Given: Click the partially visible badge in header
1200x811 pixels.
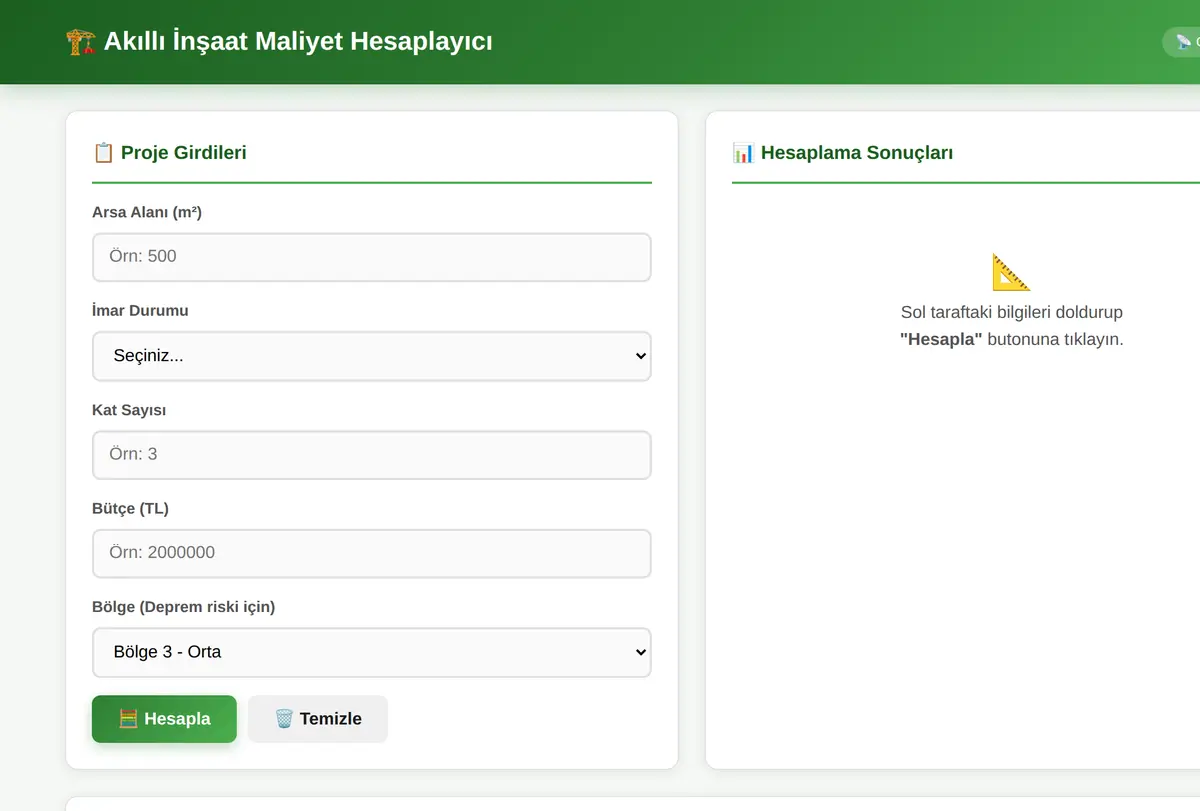Looking at the screenshot, I should 1181,42.
